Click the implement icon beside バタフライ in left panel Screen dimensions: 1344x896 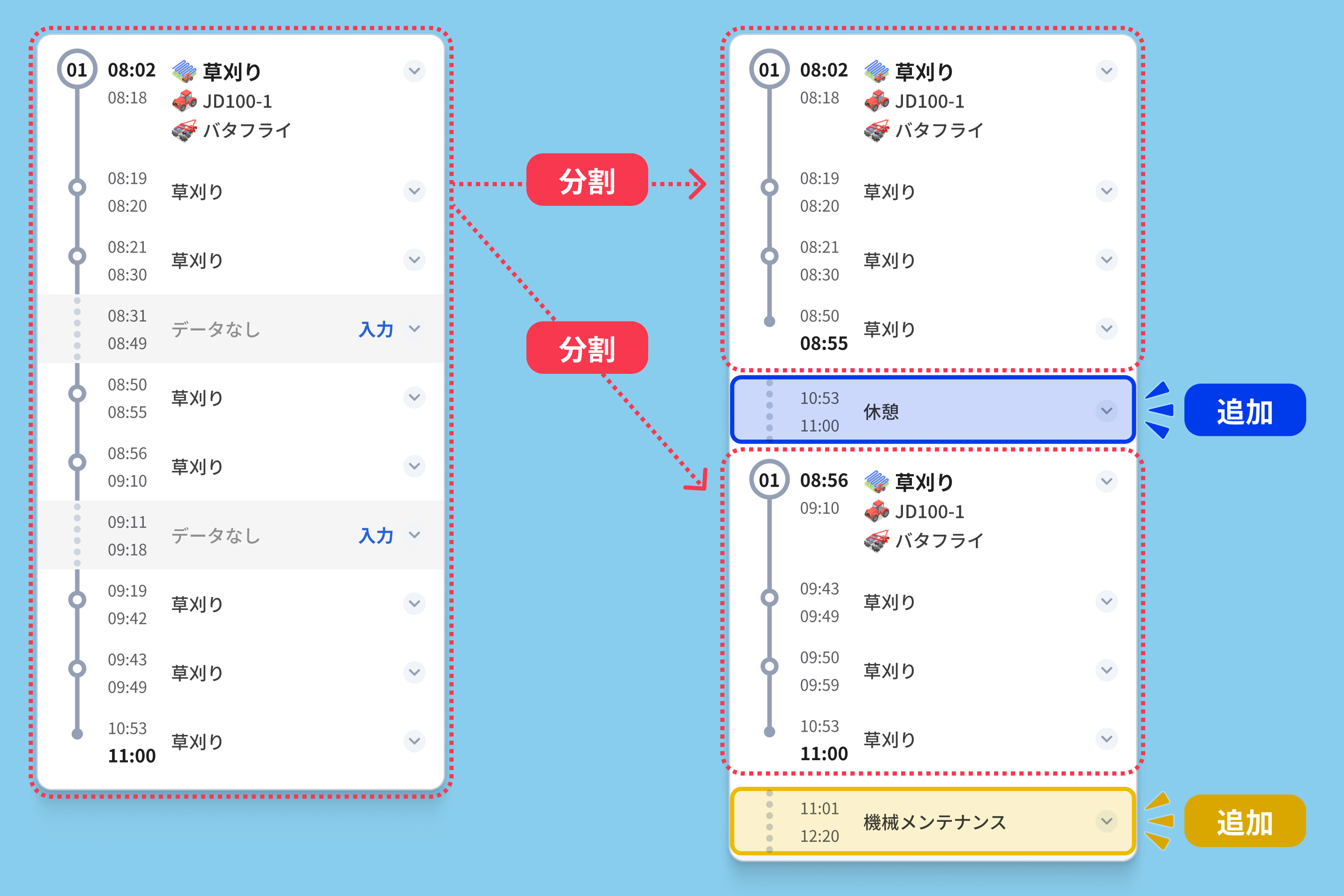184,130
